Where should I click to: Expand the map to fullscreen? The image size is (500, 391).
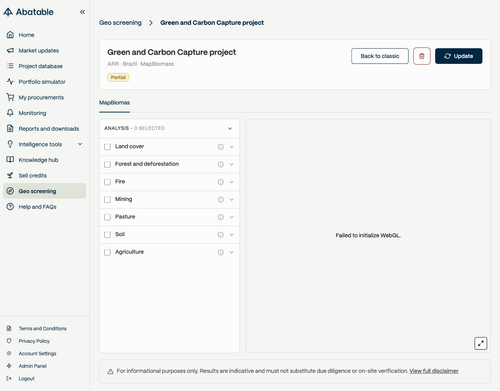(x=481, y=343)
